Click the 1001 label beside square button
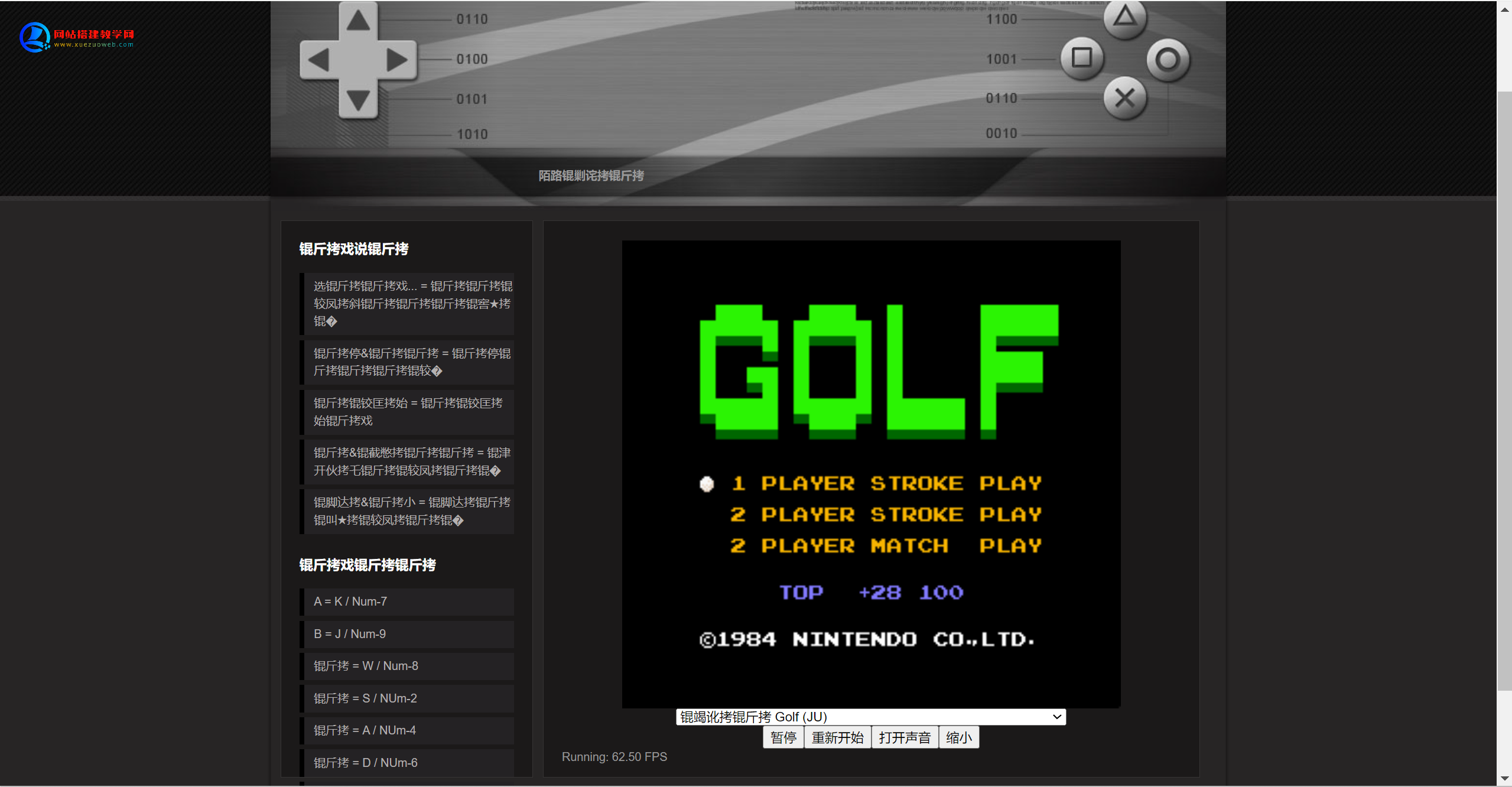Viewport: 1512px width, 787px height. (x=1002, y=59)
